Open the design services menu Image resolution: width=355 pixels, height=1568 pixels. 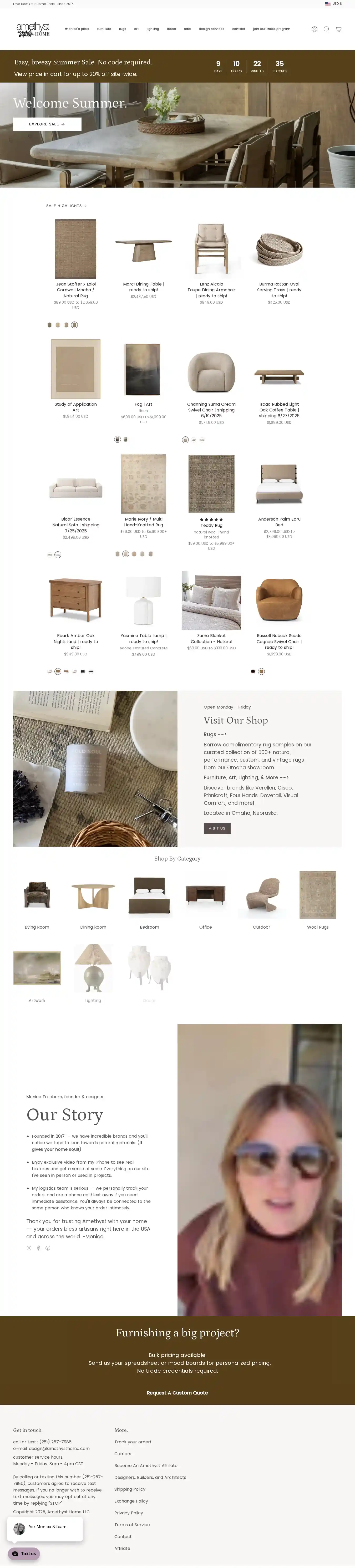click(x=211, y=29)
